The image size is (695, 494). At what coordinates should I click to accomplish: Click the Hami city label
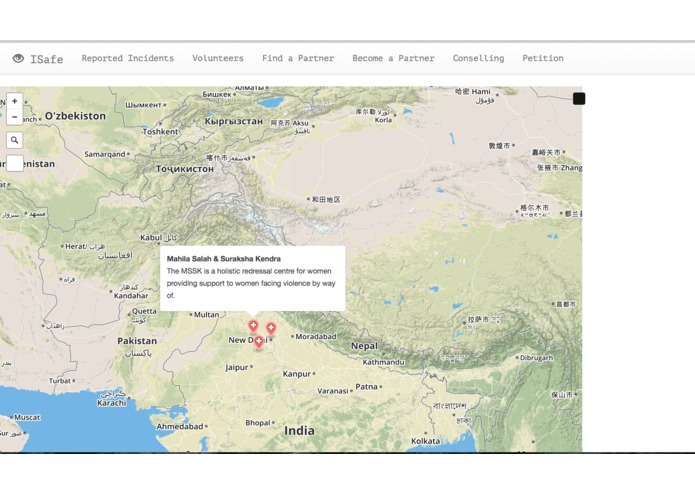[x=481, y=92]
